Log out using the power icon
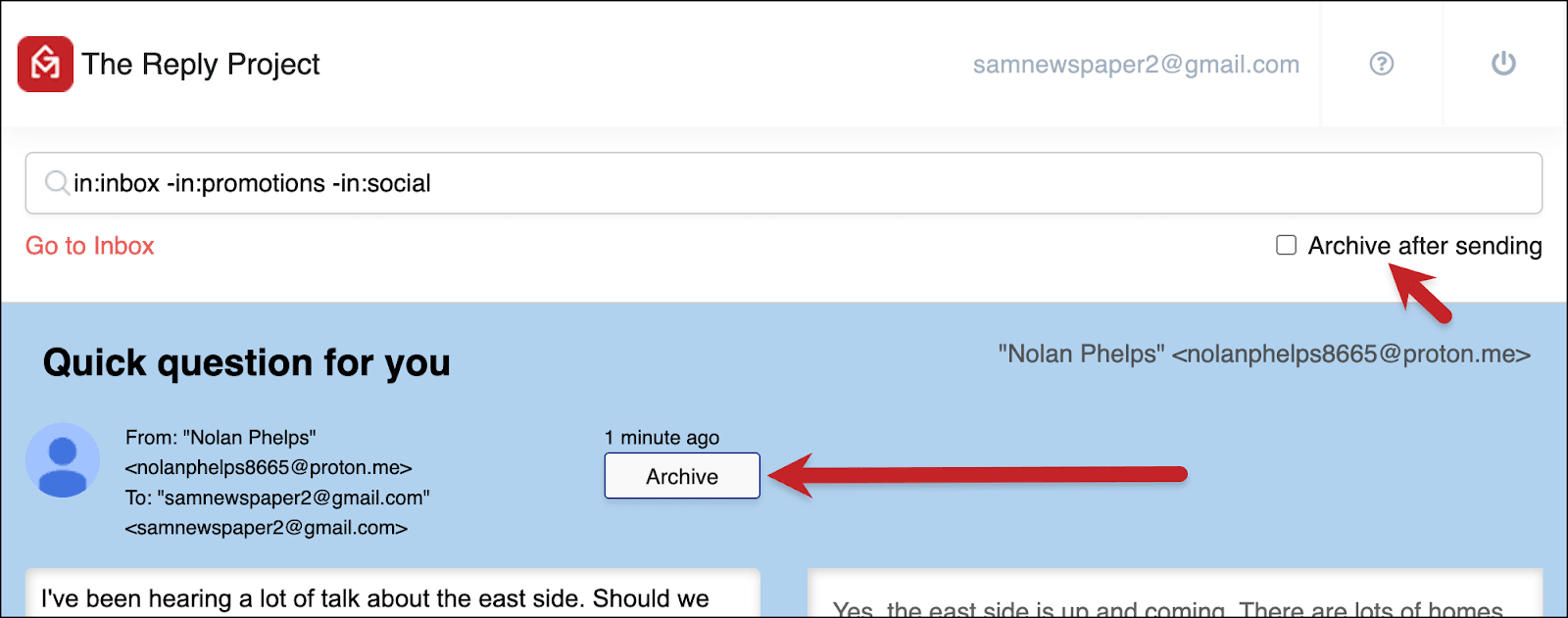 click(x=1503, y=64)
